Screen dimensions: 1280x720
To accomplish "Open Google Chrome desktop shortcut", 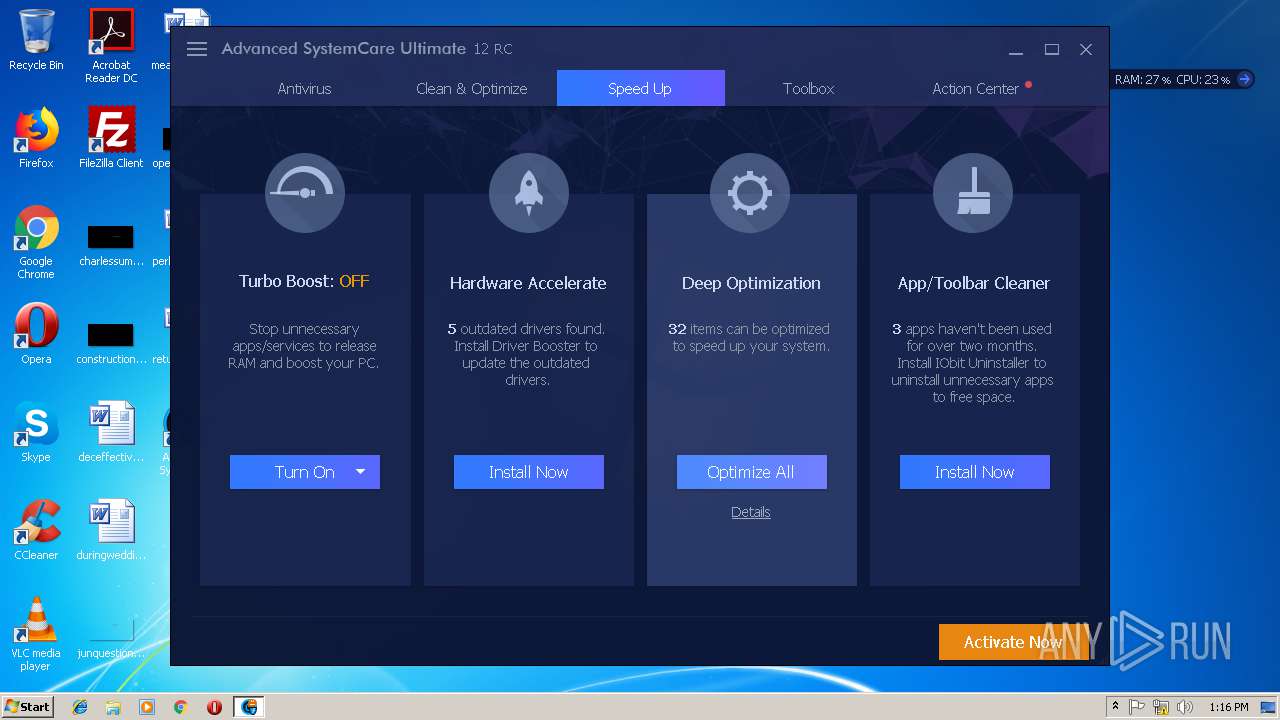I will click(x=36, y=242).
